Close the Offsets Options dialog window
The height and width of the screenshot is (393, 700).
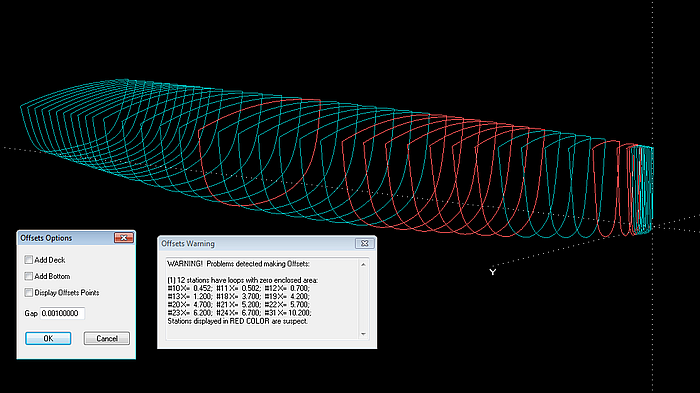pyautogui.click(x=124, y=238)
